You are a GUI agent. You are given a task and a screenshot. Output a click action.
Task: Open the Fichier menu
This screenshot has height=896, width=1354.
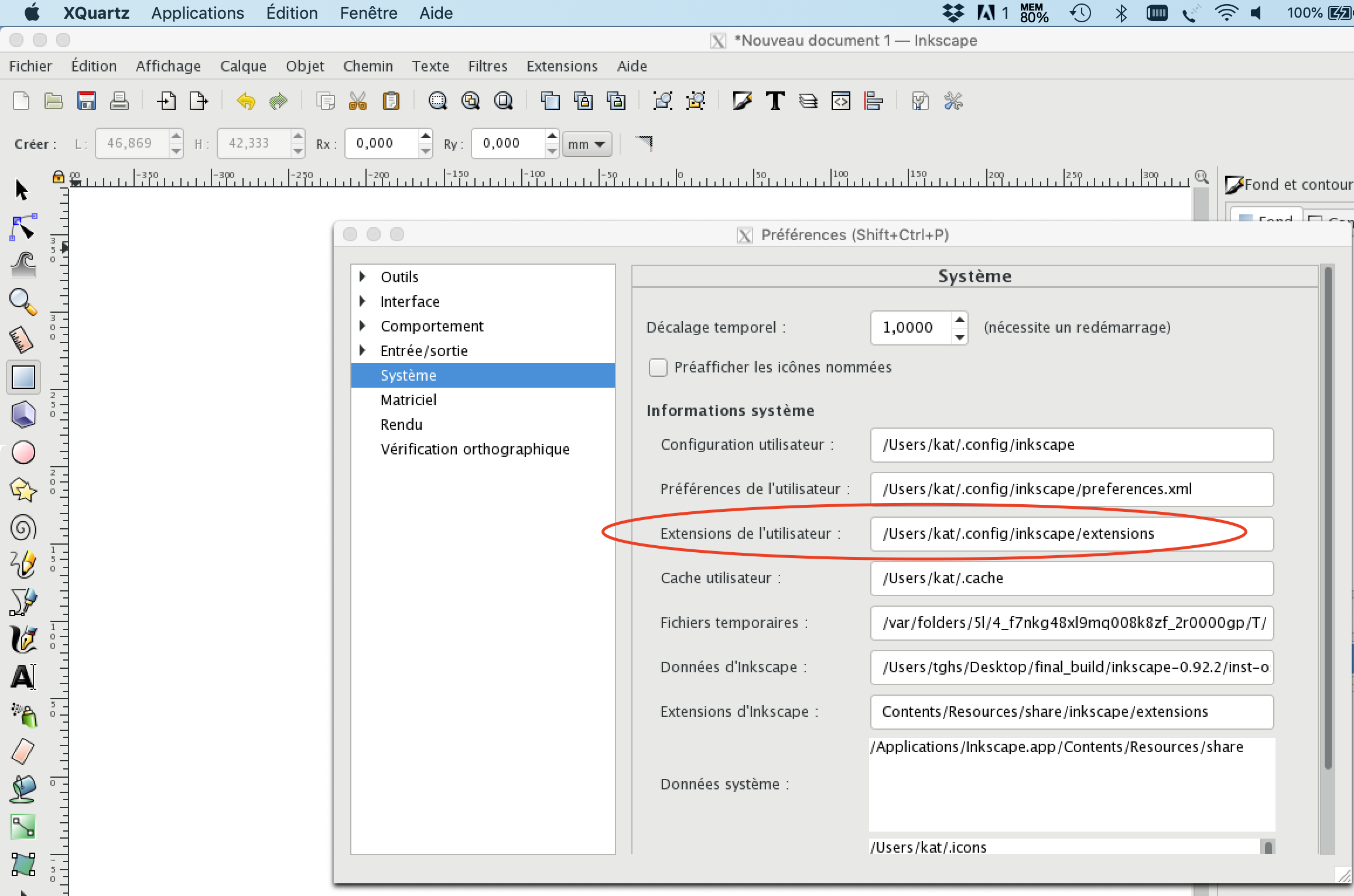(30, 66)
